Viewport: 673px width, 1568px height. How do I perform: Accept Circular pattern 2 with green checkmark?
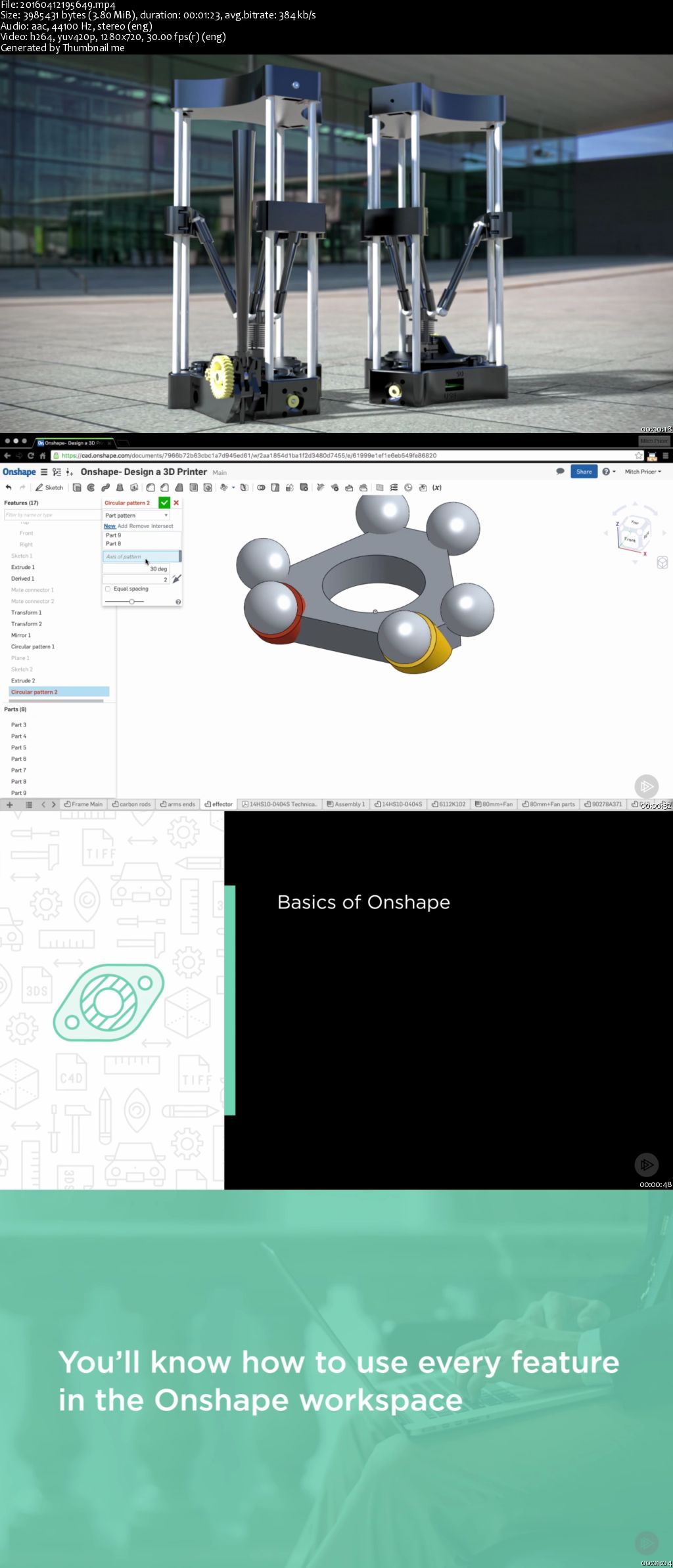point(164,503)
